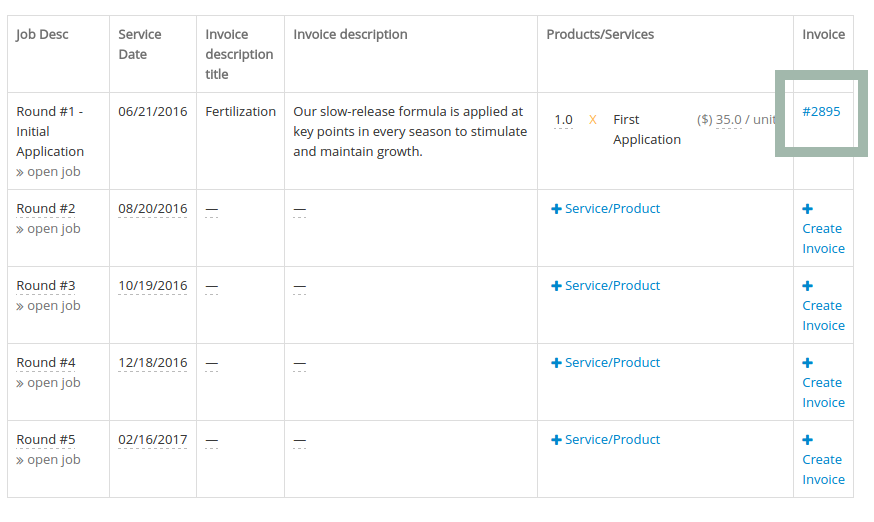Click plus icon for Round #5 Service/Product
874x522 pixels.
pos(556,439)
